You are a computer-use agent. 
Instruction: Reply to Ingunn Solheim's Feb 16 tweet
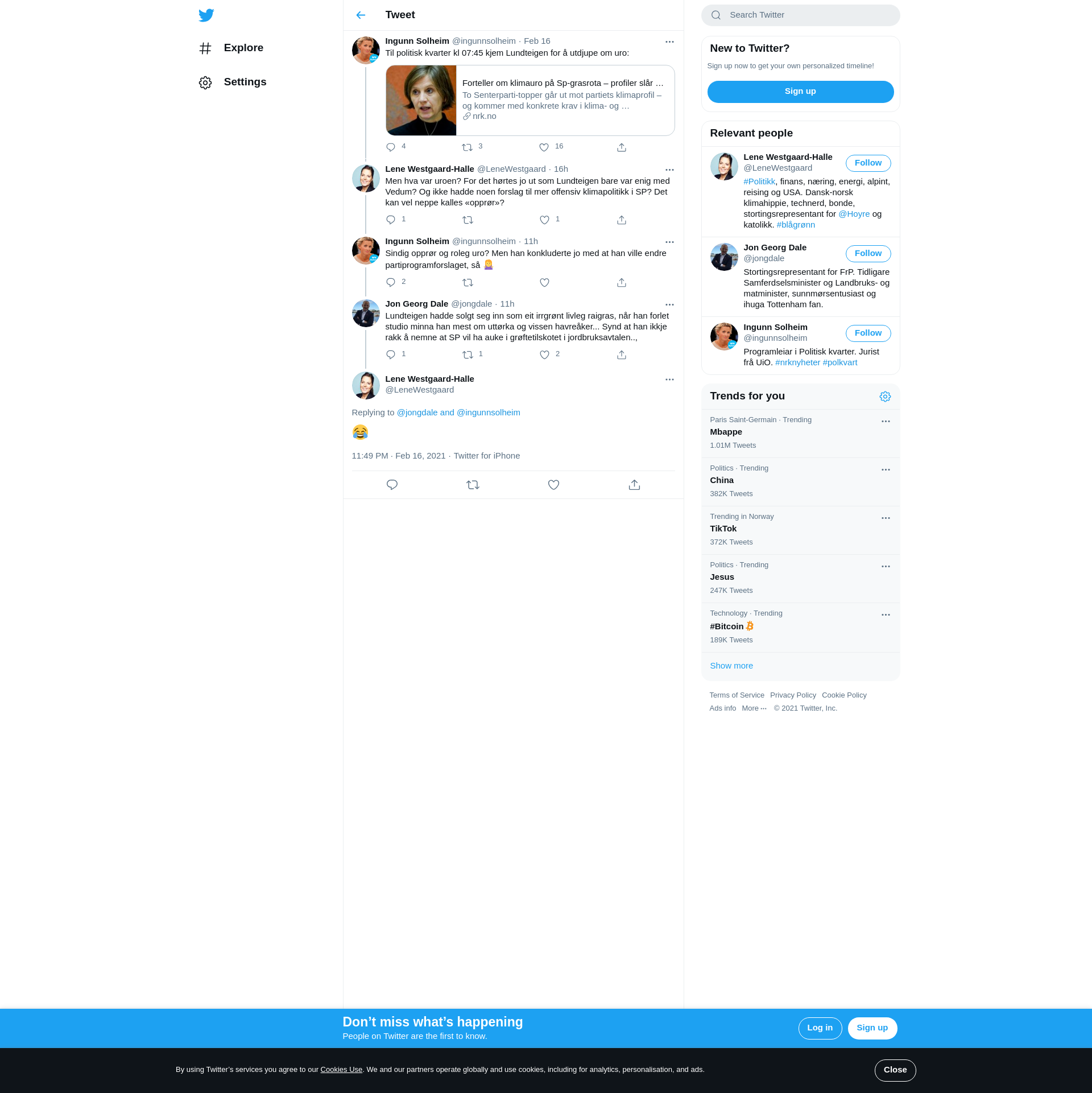point(391,147)
